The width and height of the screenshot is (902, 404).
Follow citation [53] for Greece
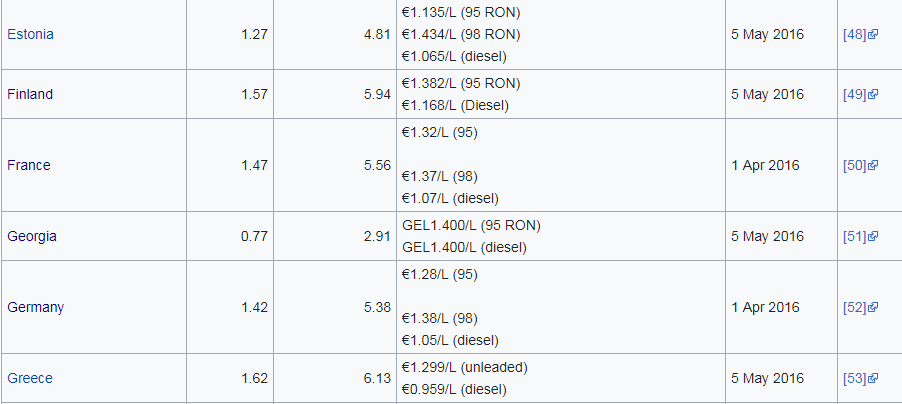pos(855,379)
